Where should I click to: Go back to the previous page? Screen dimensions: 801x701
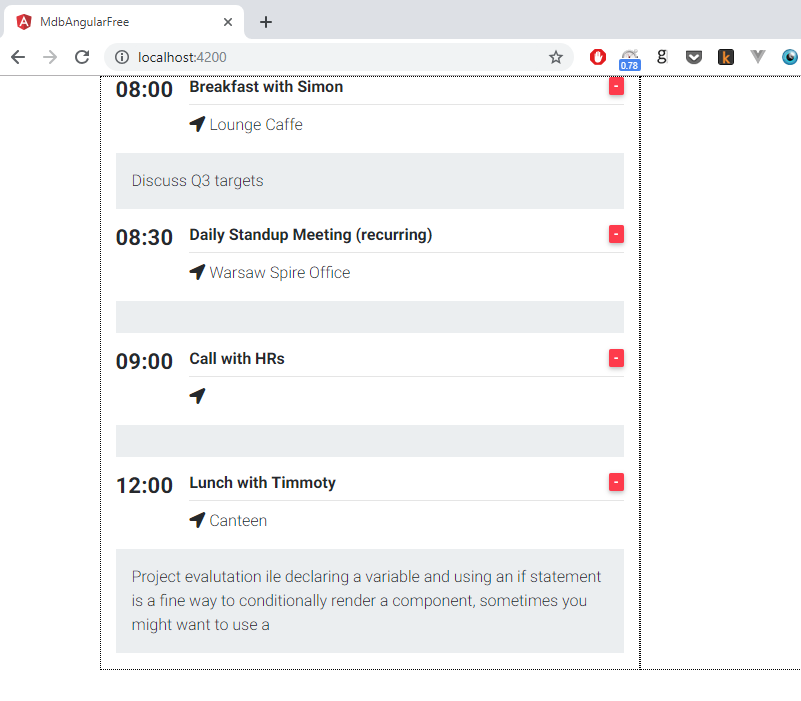pos(18,57)
